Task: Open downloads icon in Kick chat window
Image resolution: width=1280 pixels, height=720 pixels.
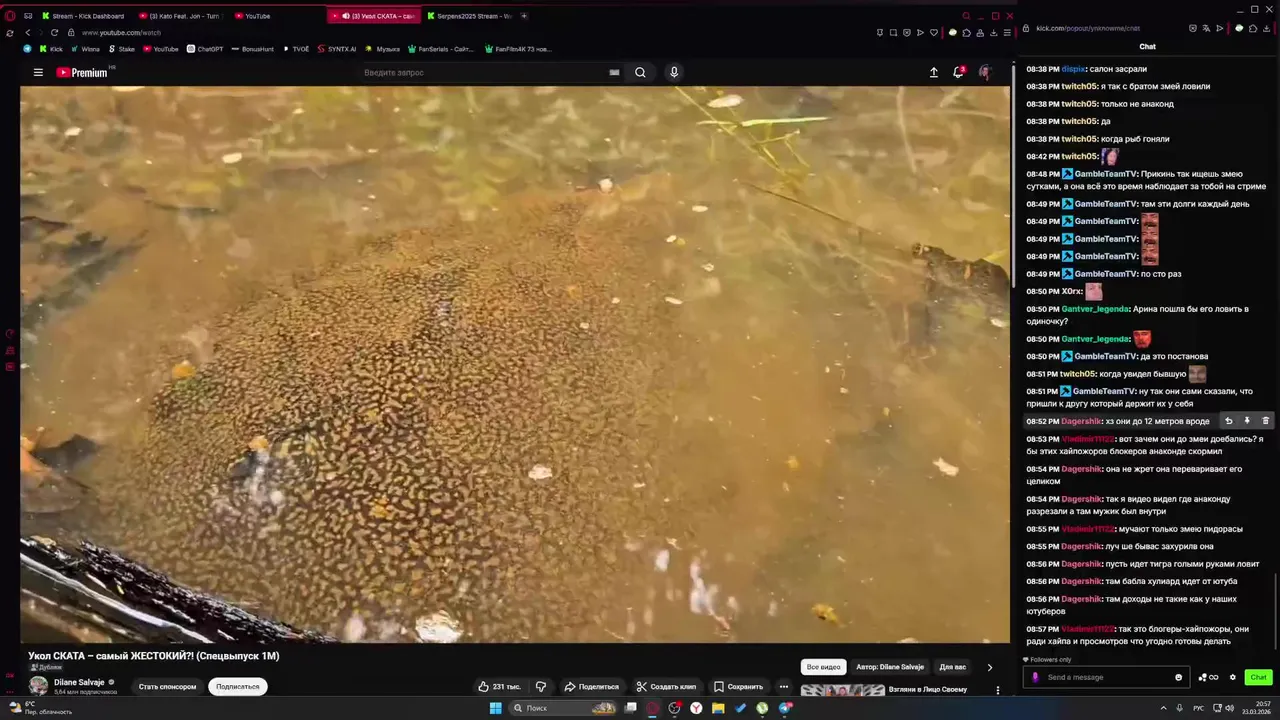Action: coord(1266,28)
